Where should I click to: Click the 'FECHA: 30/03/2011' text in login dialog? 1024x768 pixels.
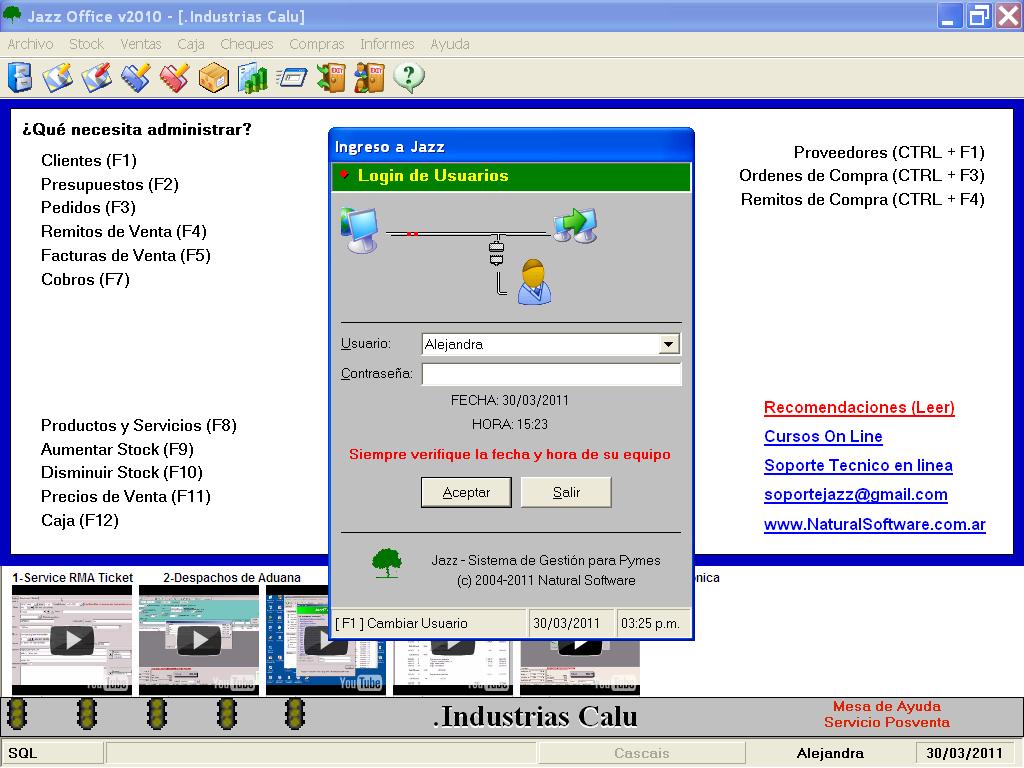[x=509, y=400]
